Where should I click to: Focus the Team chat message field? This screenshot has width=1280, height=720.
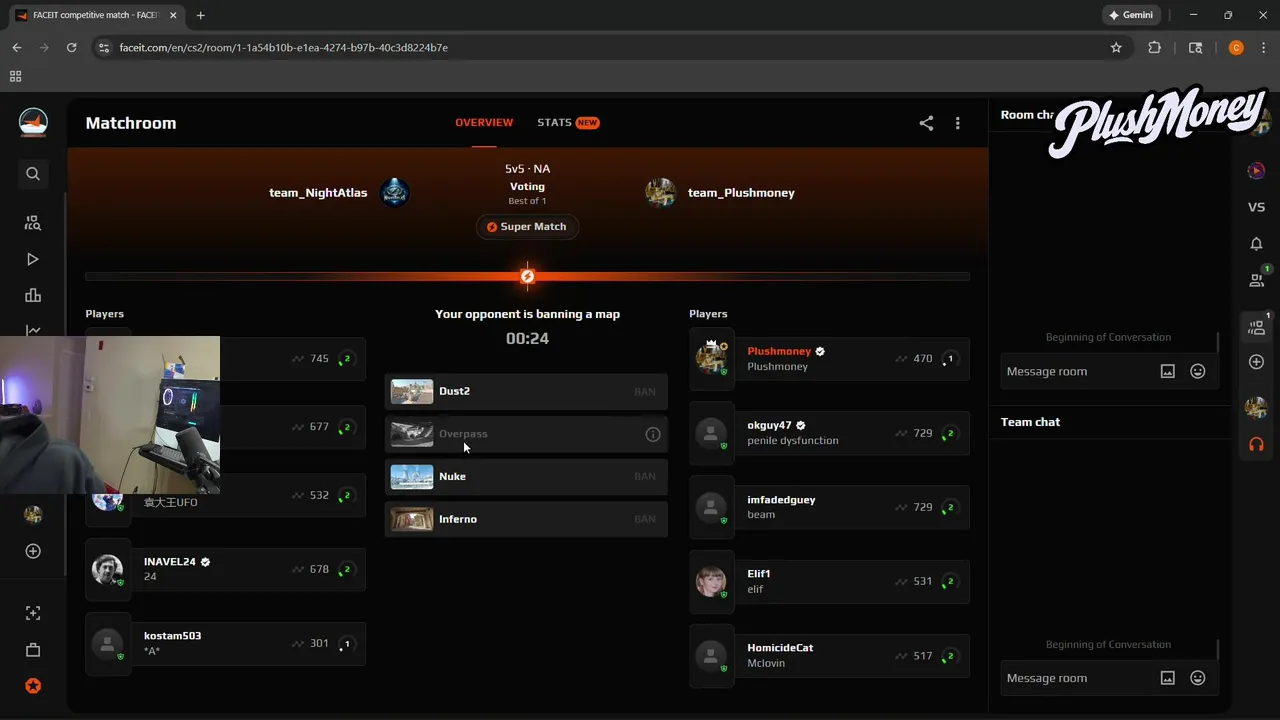point(1076,678)
